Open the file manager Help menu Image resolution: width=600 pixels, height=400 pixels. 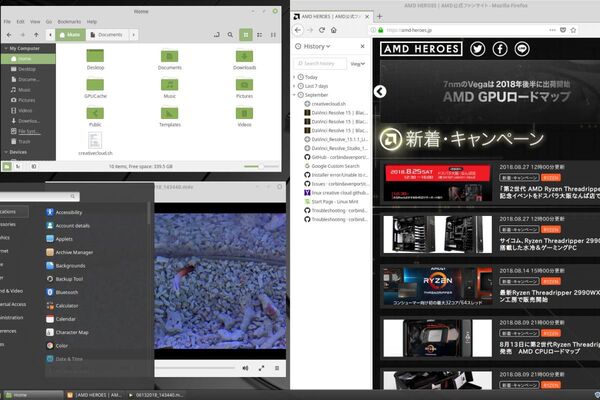click(x=92, y=22)
